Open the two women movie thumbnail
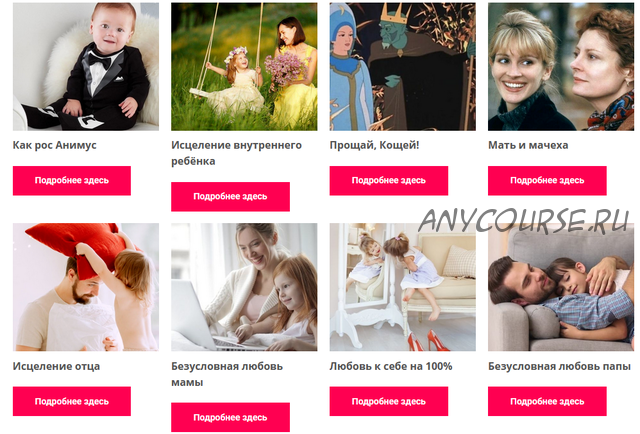The width and height of the screenshot is (640, 434). tap(561, 67)
